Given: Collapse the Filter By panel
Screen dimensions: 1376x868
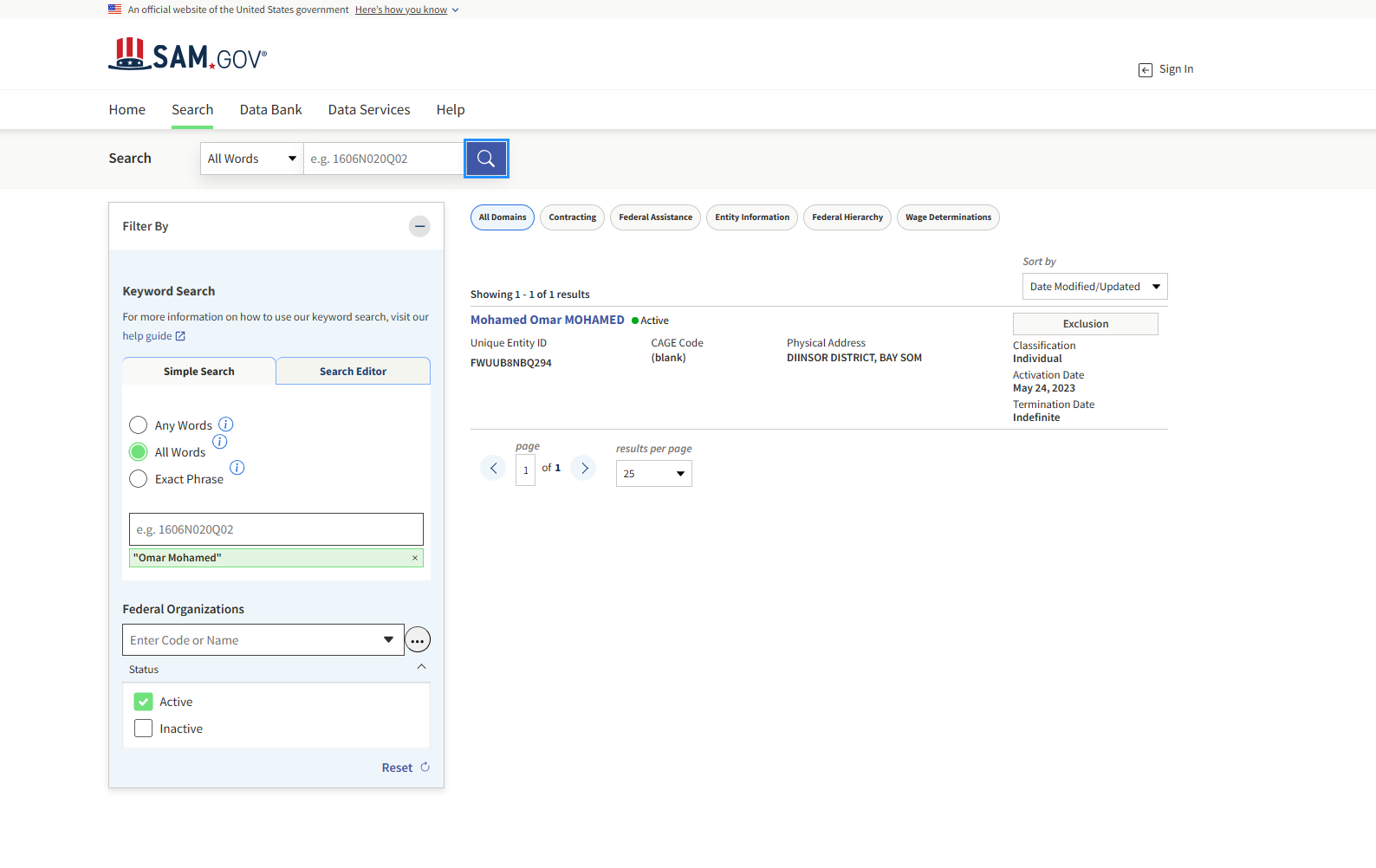Looking at the screenshot, I should (419, 226).
